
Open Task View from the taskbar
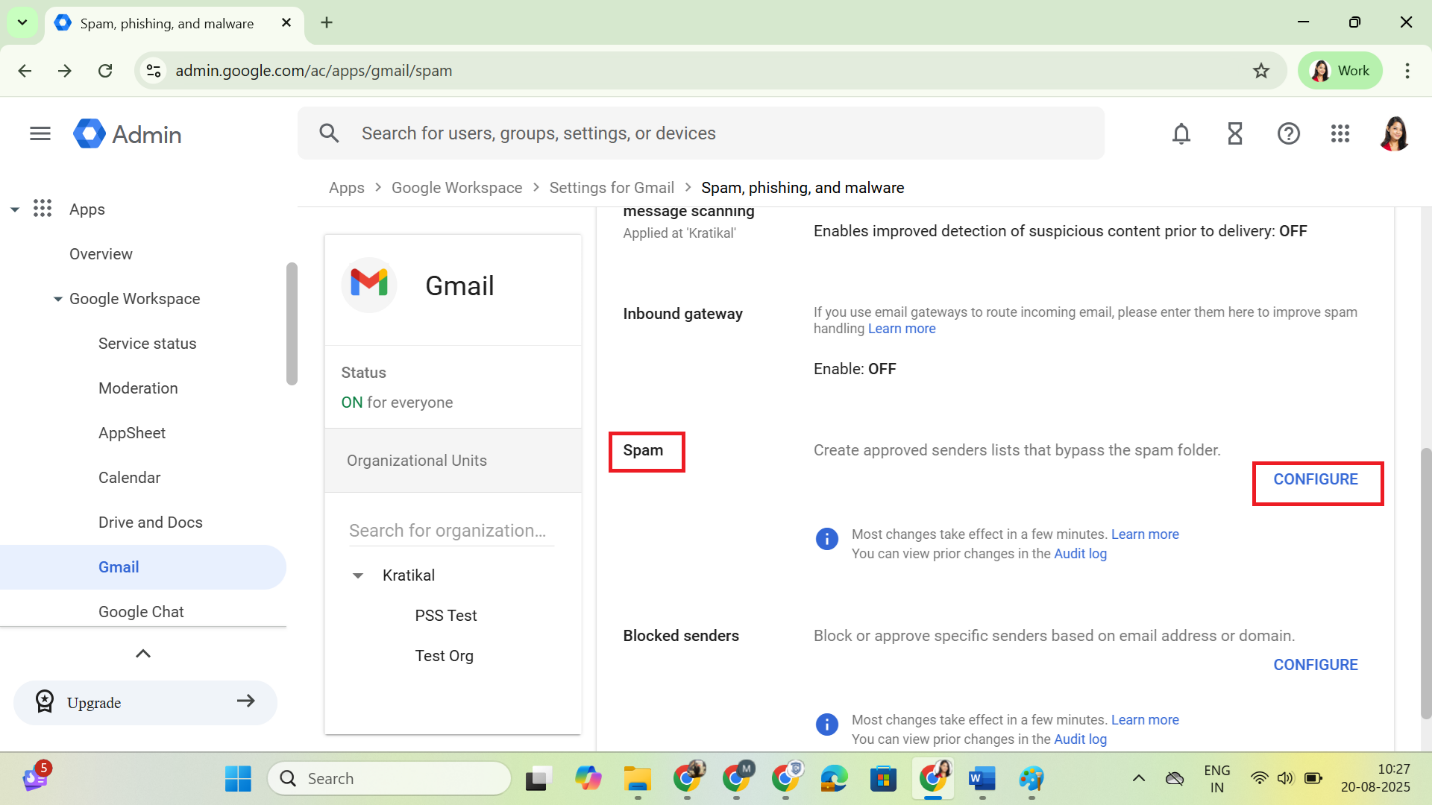point(540,778)
